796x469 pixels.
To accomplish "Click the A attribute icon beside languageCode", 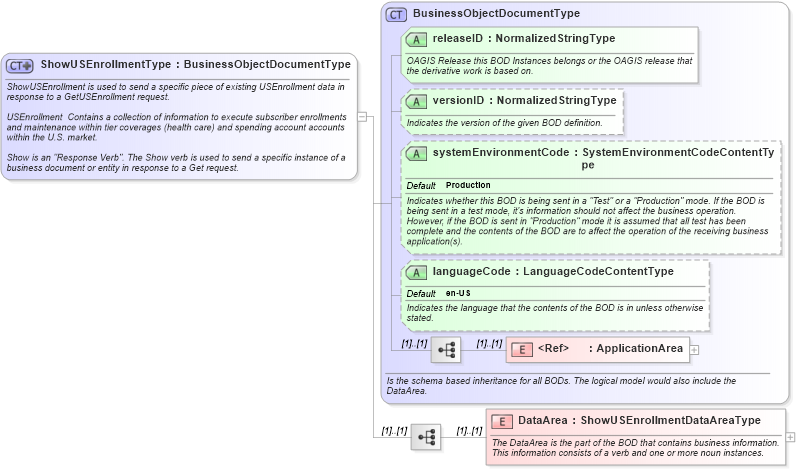I will (416, 273).
